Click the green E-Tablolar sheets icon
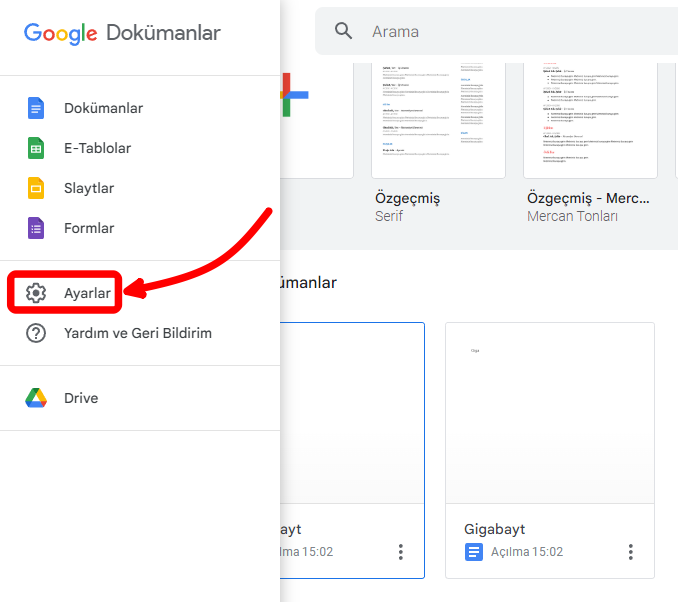 tap(36, 148)
